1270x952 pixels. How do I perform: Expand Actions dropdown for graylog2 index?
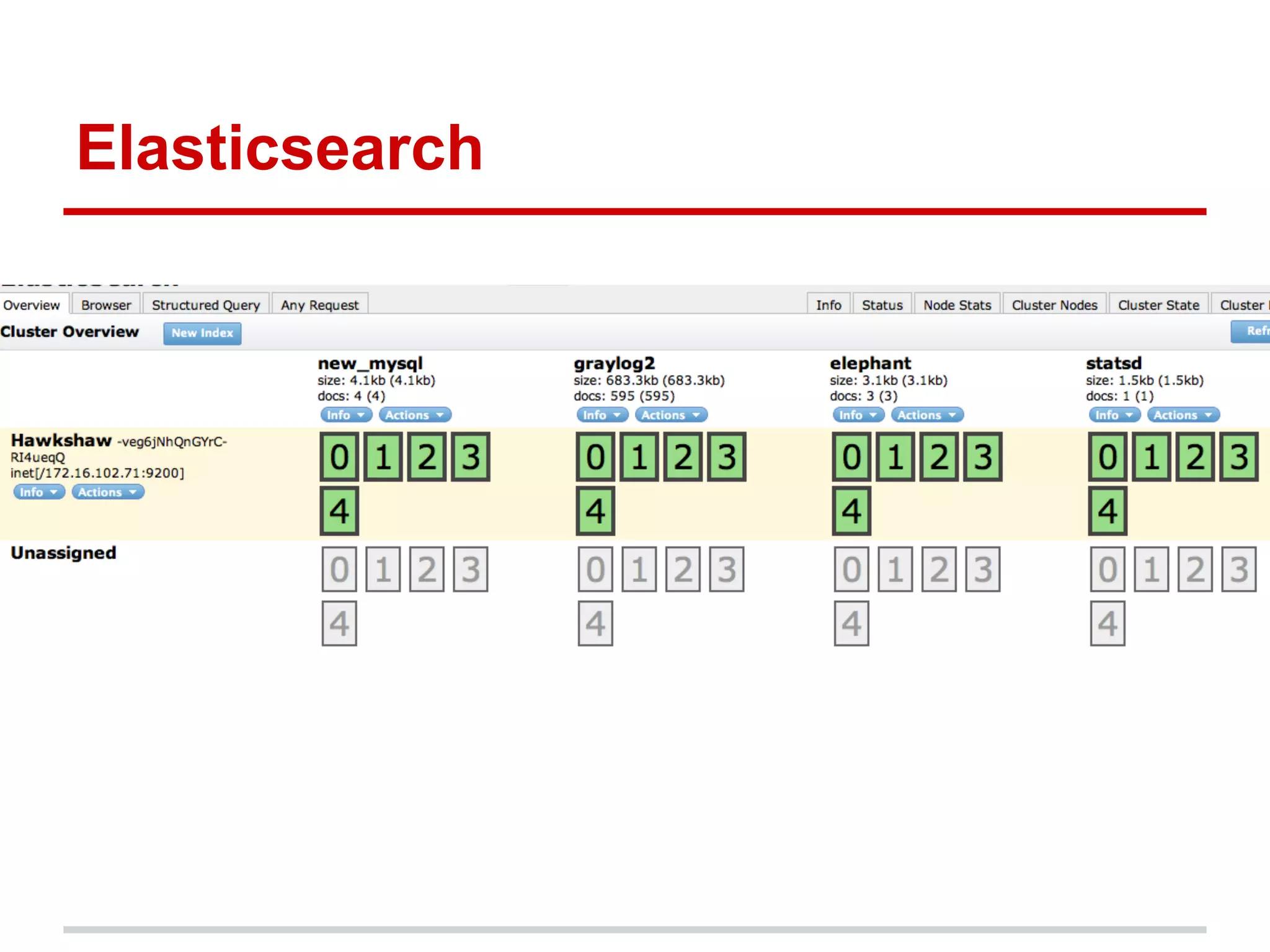pyautogui.click(x=671, y=415)
